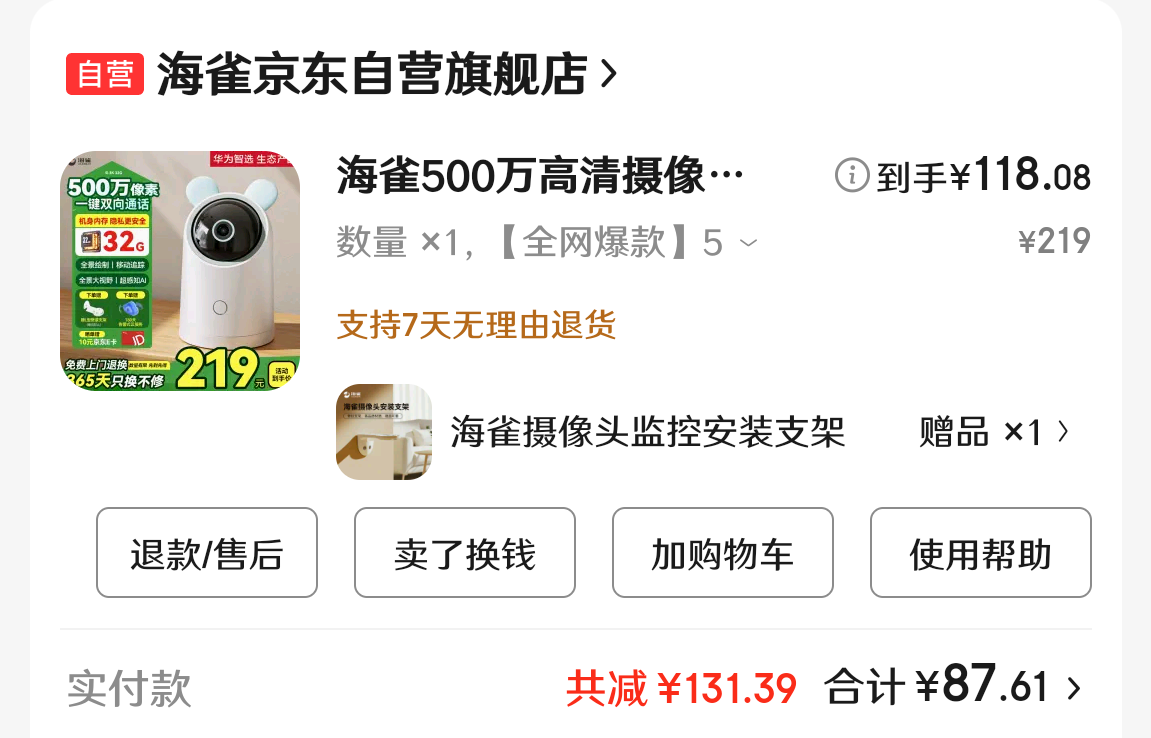Open the camera product thumbnail

click(180, 271)
